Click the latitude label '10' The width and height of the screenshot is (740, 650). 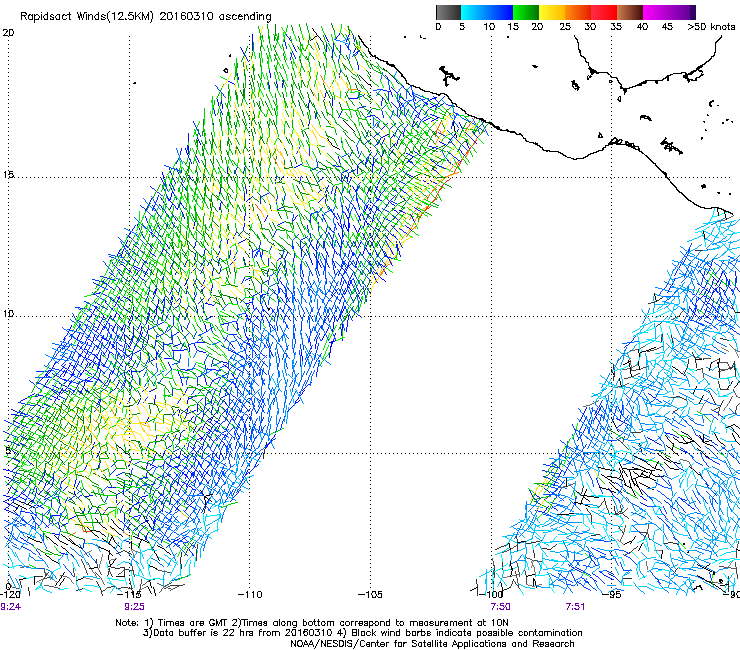[x=8, y=313]
